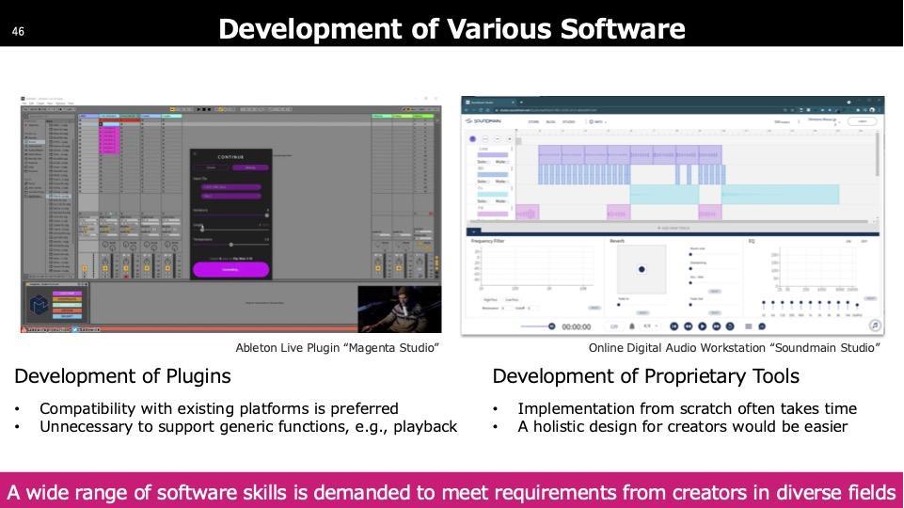Open BLOG in Soundmain top menu
The height and width of the screenshot is (508, 904).
point(551,122)
